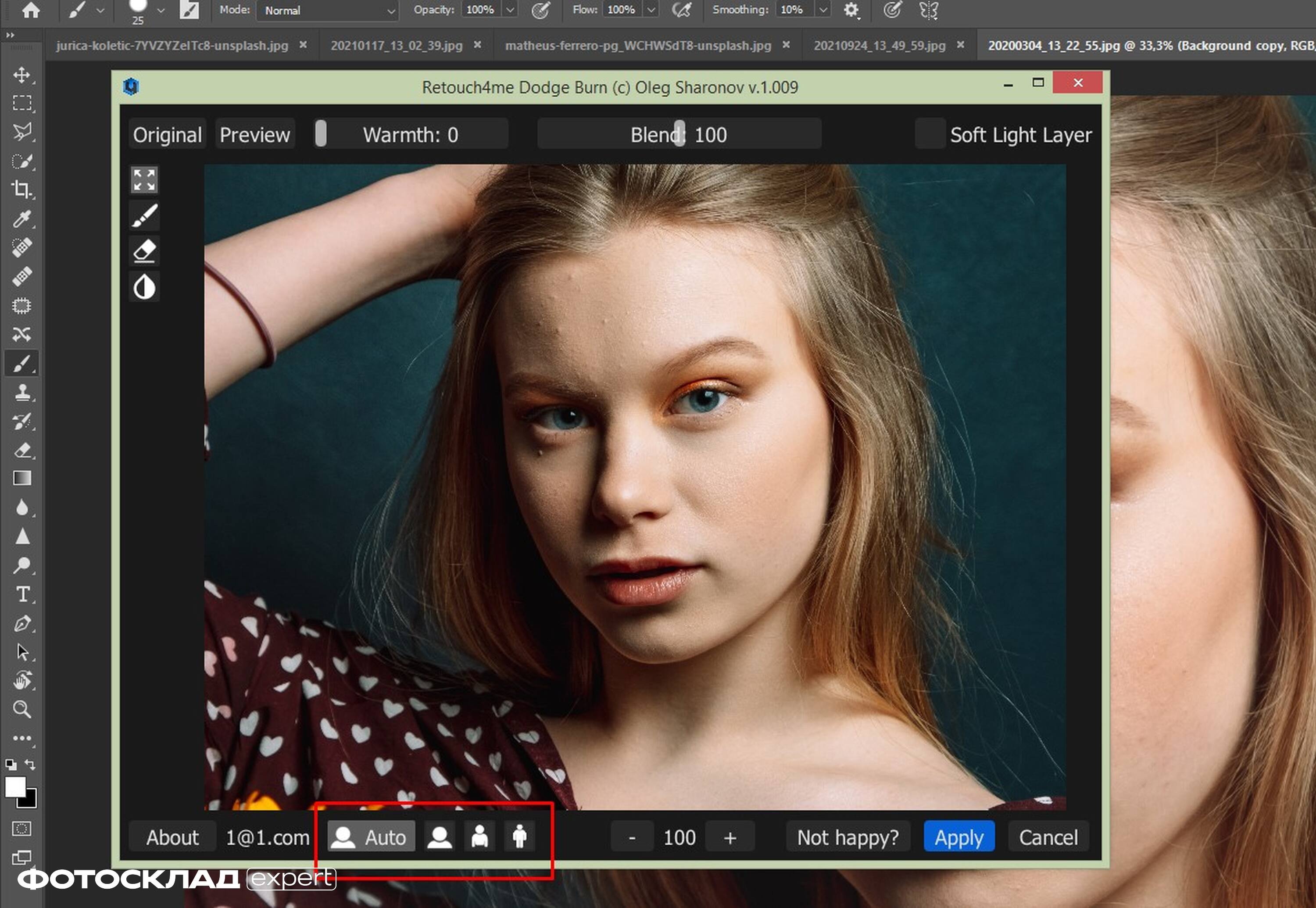Click the fit-to-screen icon in Retouch4me dialog
Screen dimensions: 1316x908
coord(144,180)
